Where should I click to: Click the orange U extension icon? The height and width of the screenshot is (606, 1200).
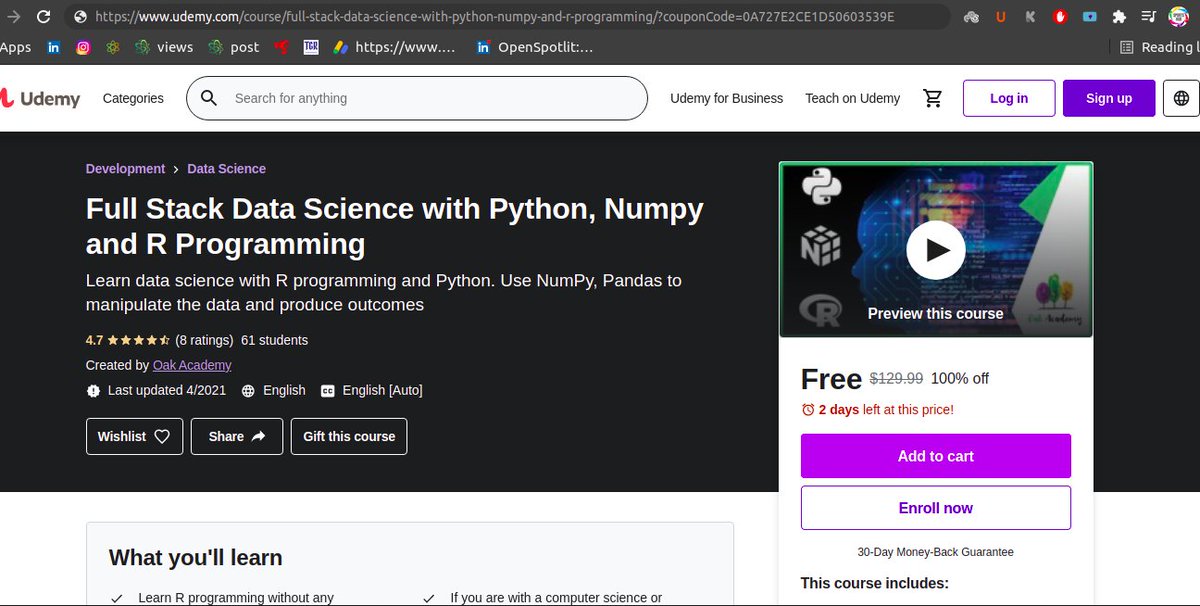(1001, 17)
